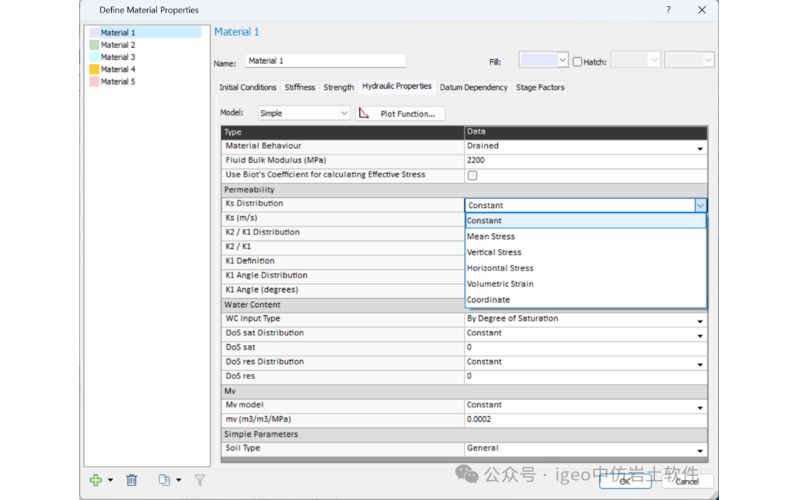800x500 pixels.
Task: Click the material Name input field
Action: [325, 61]
